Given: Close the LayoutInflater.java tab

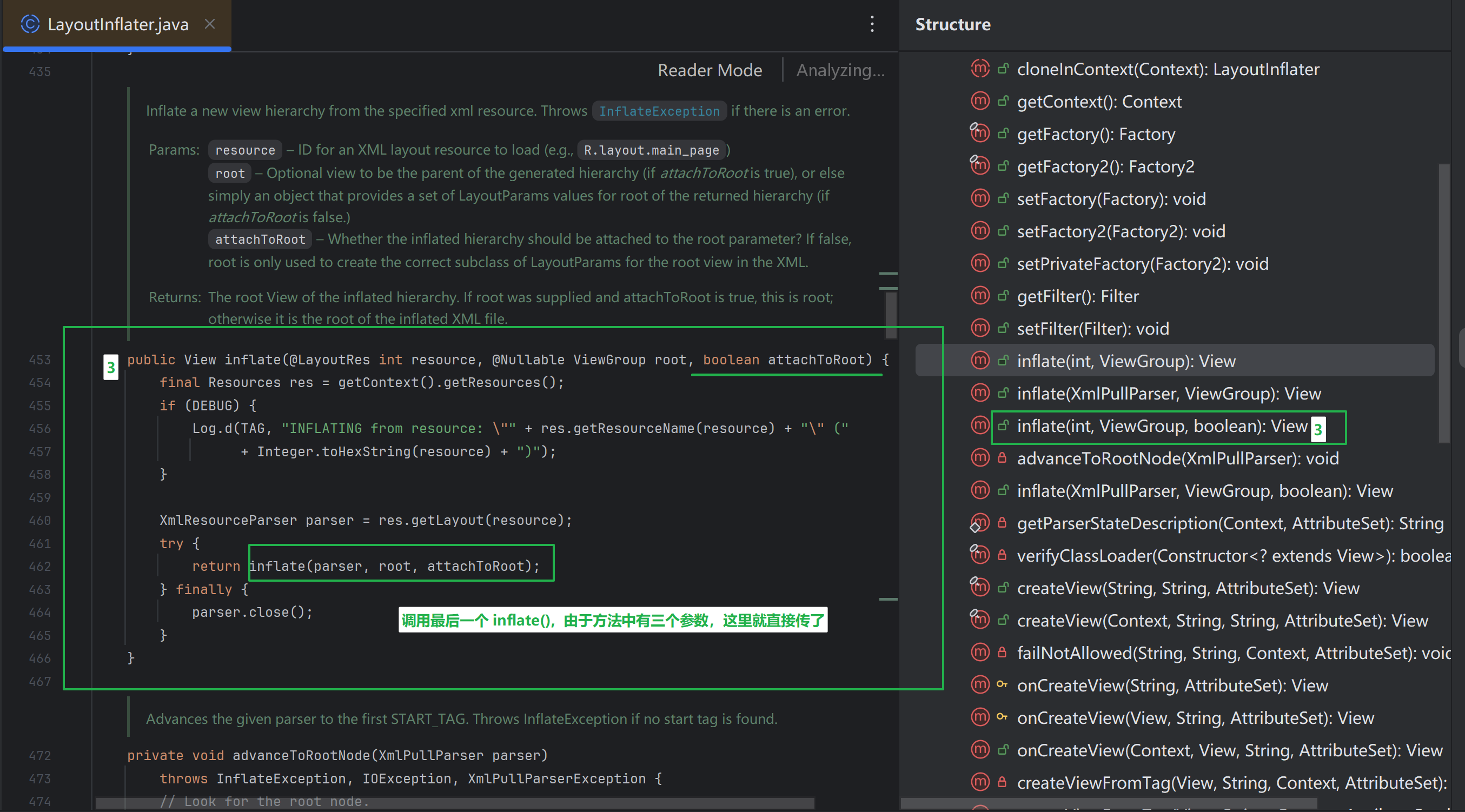Looking at the screenshot, I should click(210, 24).
